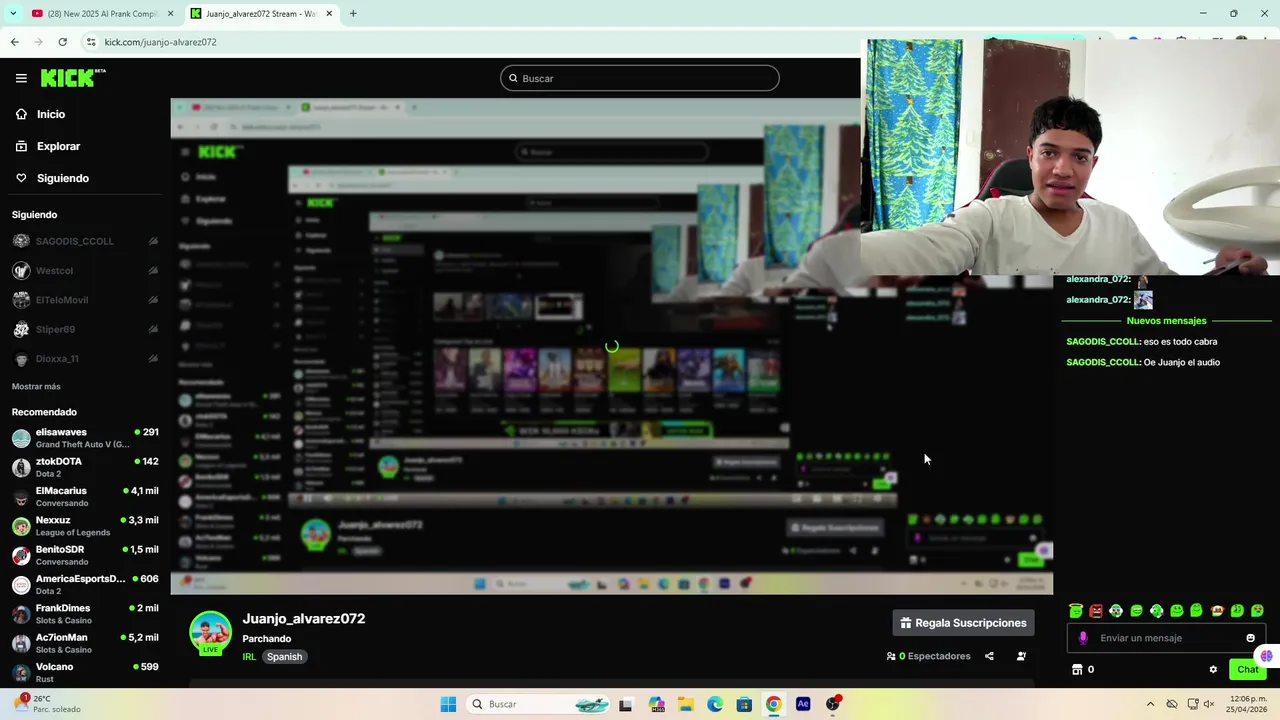
Task: Select the Juanjo_alvarez072 Stream tab
Action: pos(262,14)
